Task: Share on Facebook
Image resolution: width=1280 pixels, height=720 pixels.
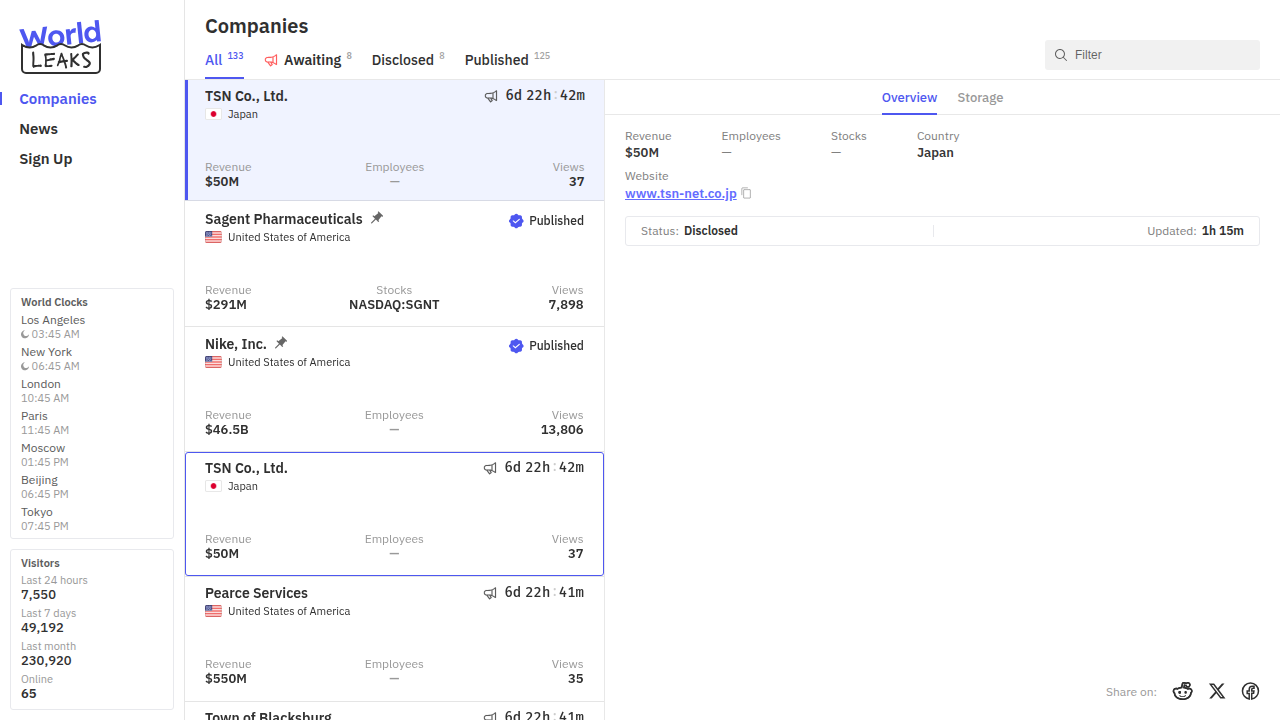Action: click(x=1250, y=691)
